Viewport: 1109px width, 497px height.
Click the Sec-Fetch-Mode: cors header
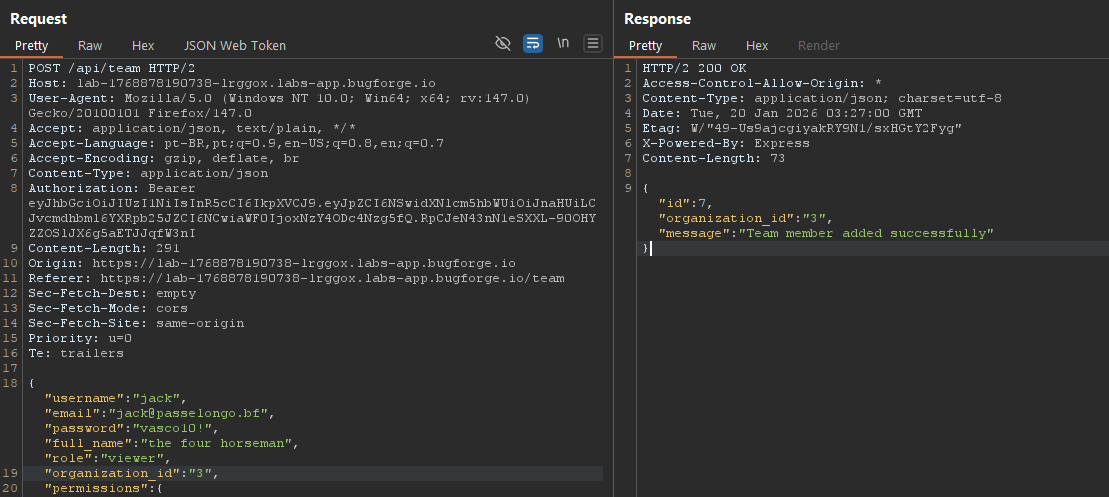108,308
